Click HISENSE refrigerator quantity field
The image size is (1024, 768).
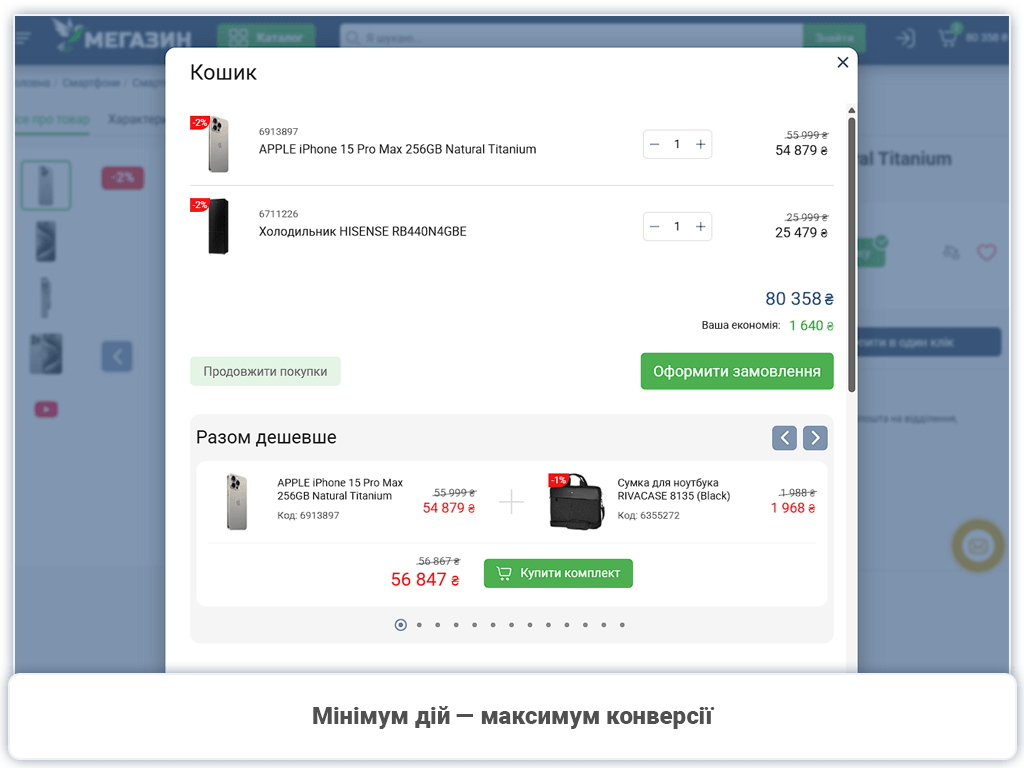(677, 227)
